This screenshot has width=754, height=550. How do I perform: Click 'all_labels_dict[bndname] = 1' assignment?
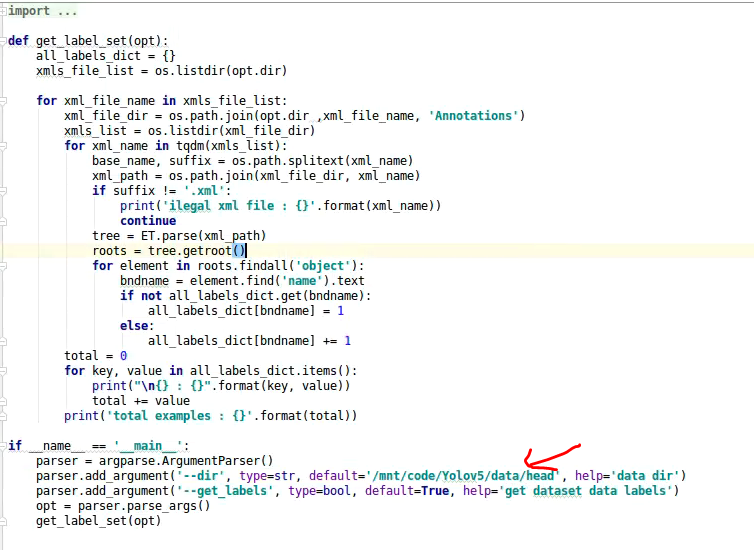246,311
